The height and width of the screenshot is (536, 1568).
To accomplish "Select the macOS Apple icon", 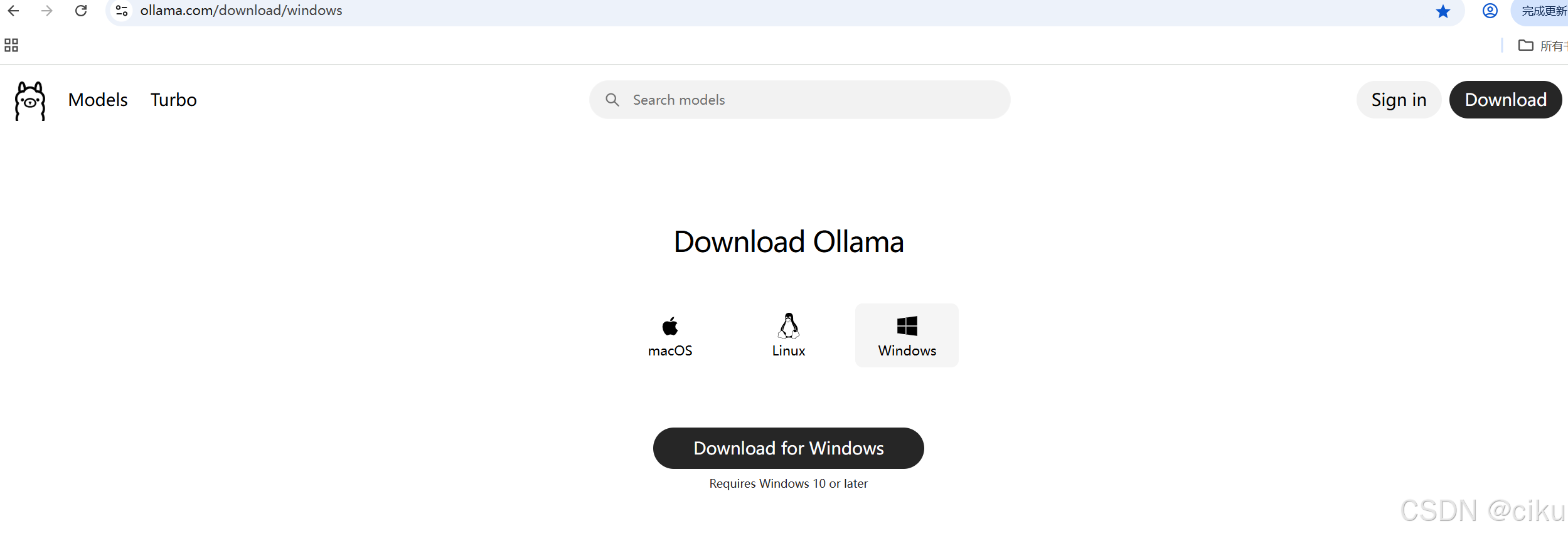I will [670, 326].
